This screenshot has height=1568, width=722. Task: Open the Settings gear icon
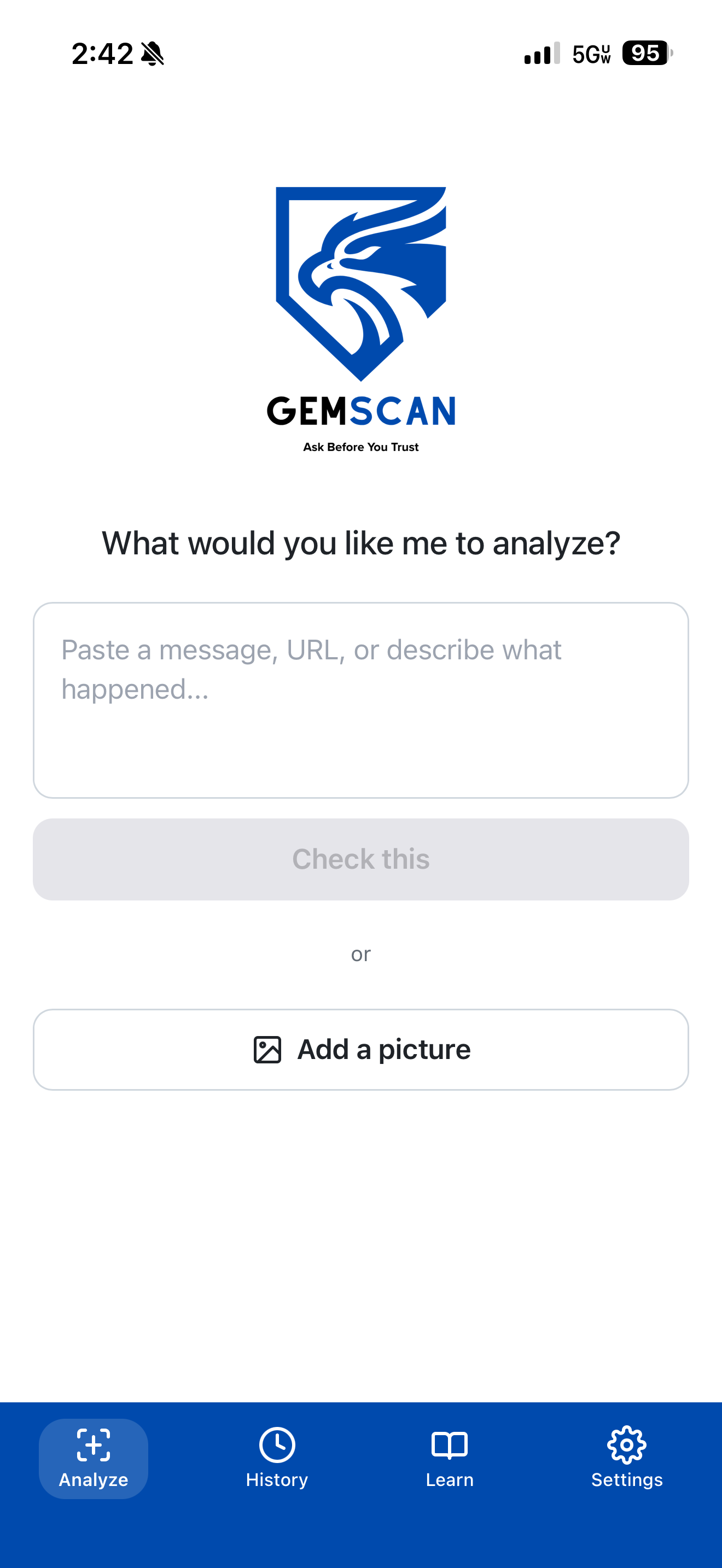[626, 1444]
